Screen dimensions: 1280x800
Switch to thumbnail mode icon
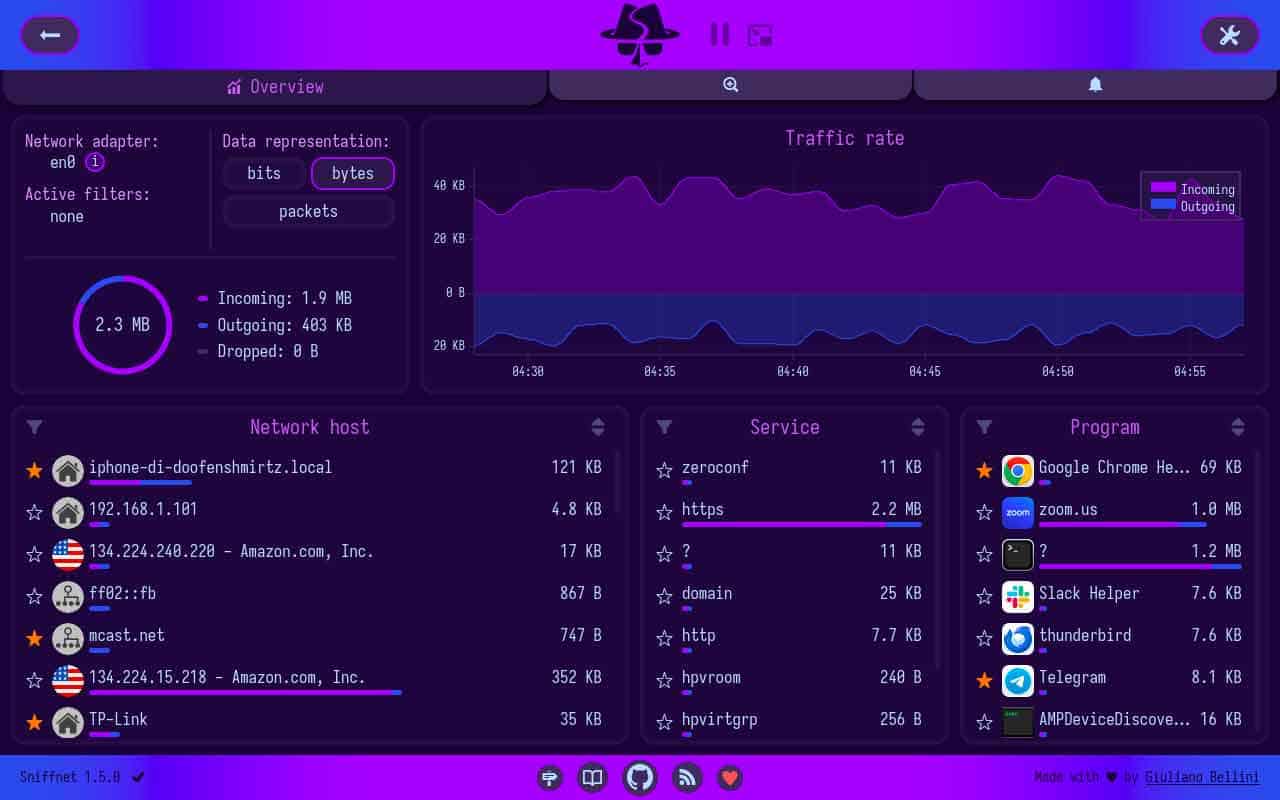(760, 35)
